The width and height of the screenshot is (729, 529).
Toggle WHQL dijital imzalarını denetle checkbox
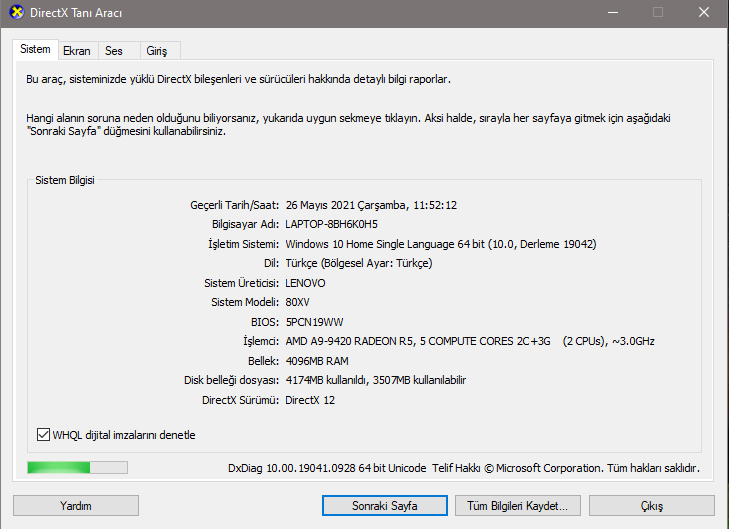43,435
